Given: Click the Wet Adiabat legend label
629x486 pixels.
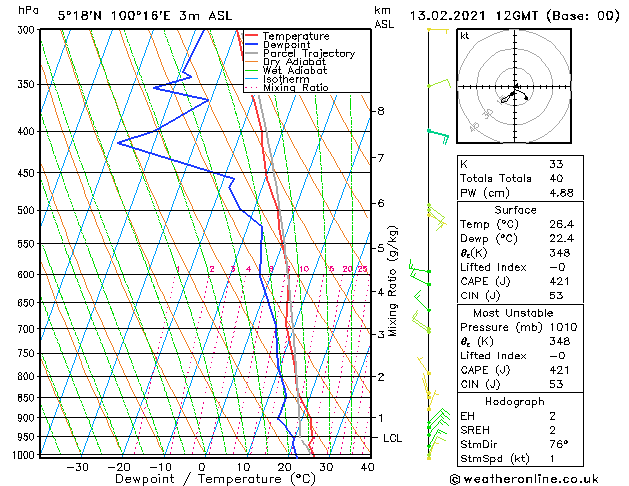Looking at the screenshot, I should pyautogui.click(x=295, y=70).
